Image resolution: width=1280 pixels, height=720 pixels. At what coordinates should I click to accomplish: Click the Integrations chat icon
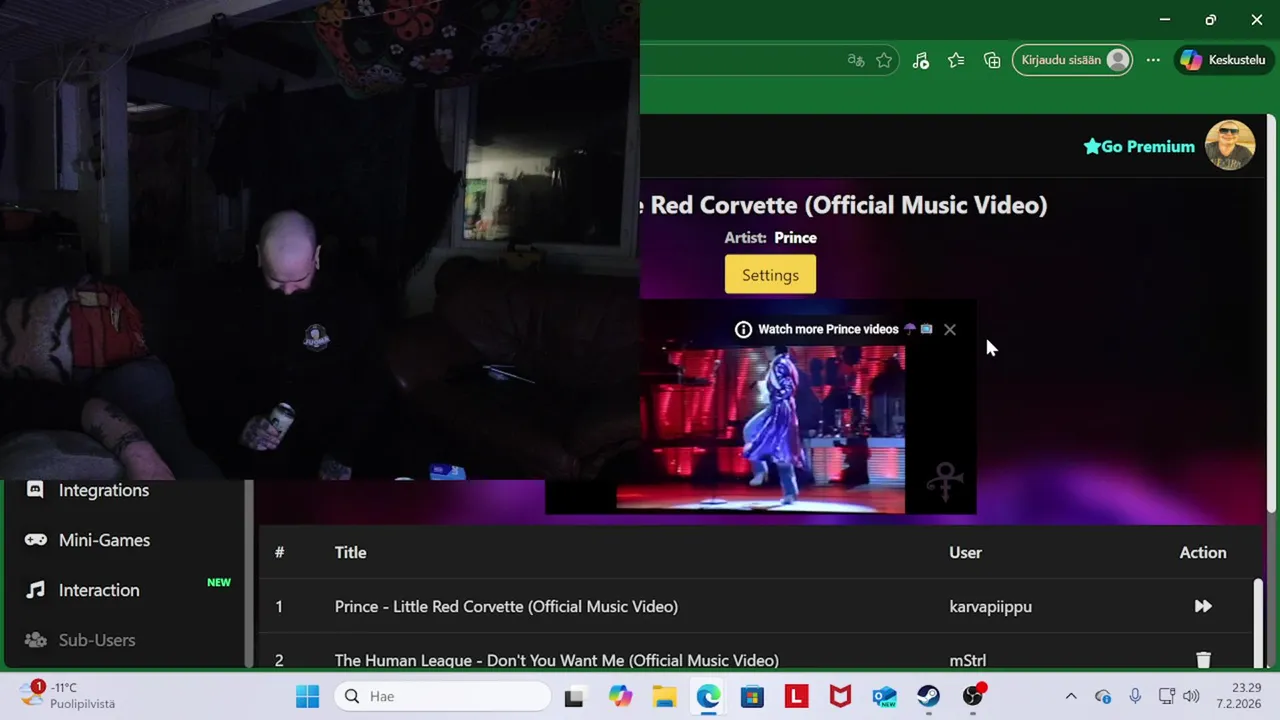35,490
